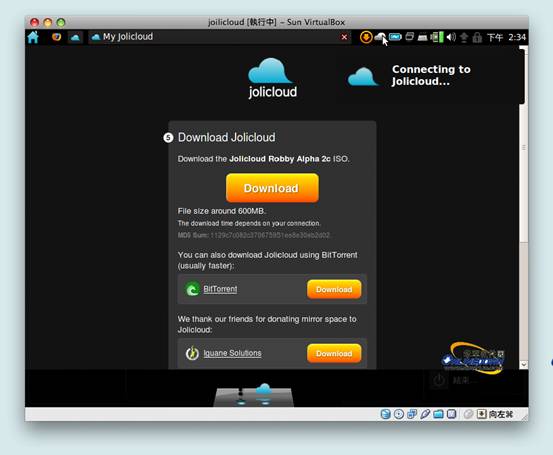Open the BitTorrent link
Screen dimensions: 553x455
point(220,289)
